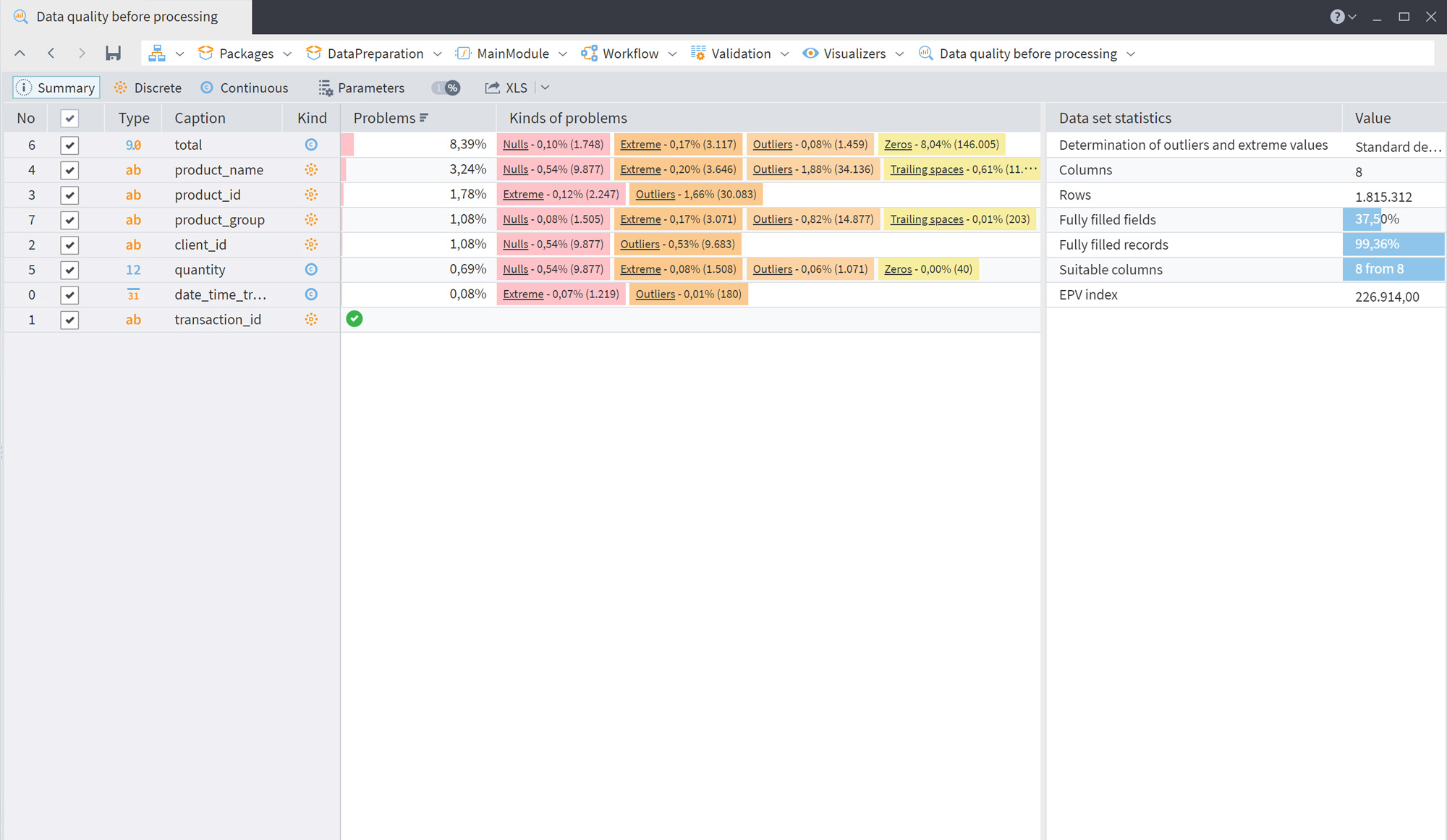The height and width of the screenshot is (840, 1447).
Task: Click the XLS export icon
Action: click(493, 88)
